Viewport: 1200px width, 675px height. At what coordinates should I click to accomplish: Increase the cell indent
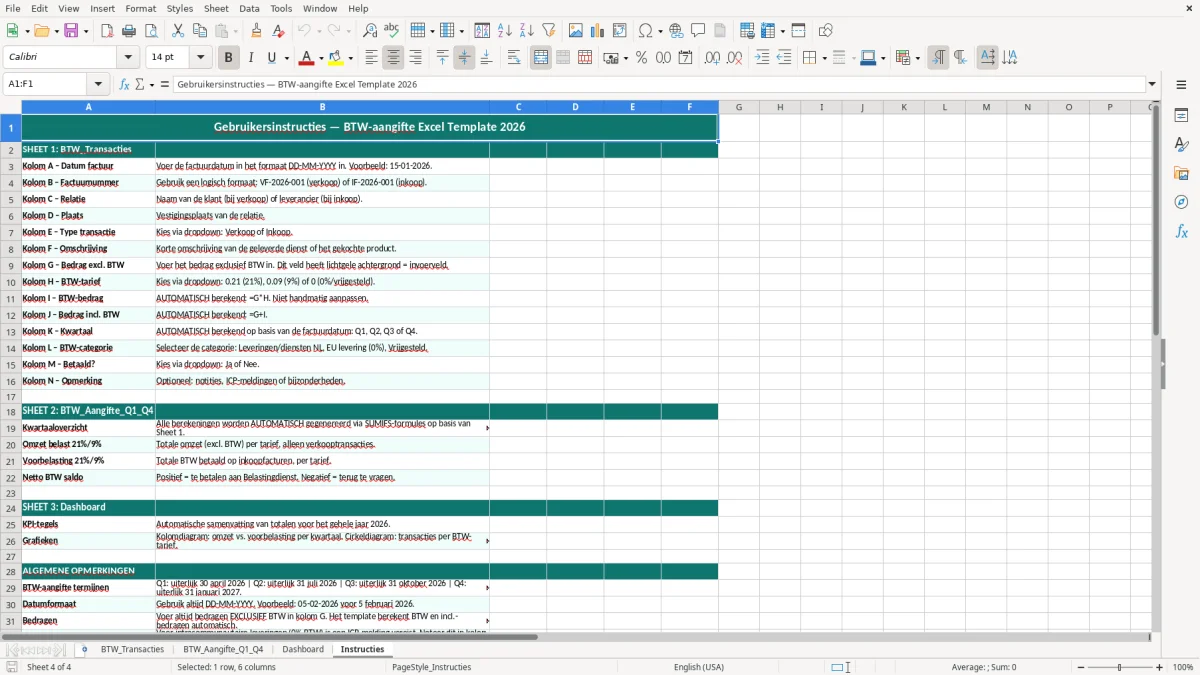coord(762,58)
